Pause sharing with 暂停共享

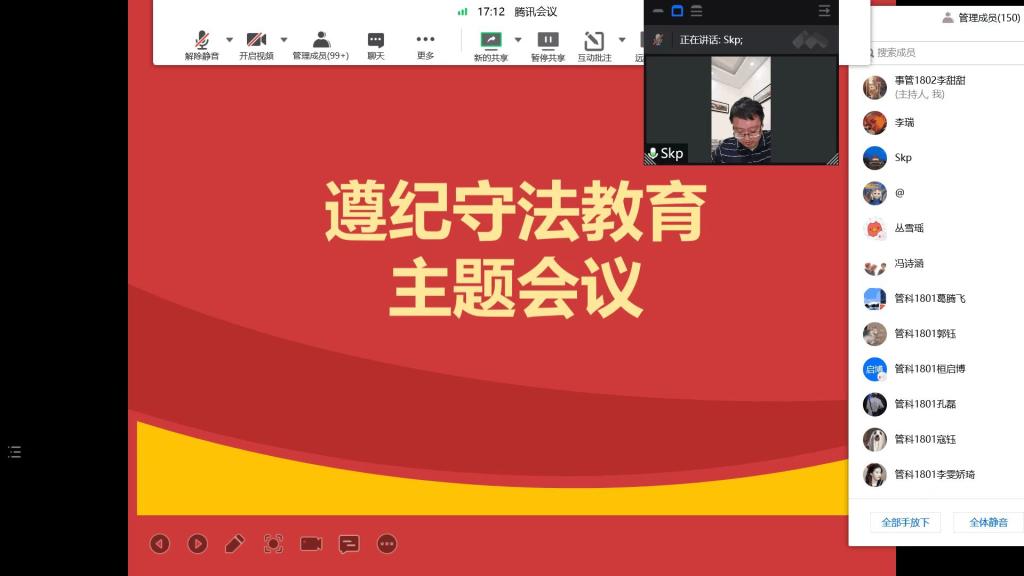[547, 45]
